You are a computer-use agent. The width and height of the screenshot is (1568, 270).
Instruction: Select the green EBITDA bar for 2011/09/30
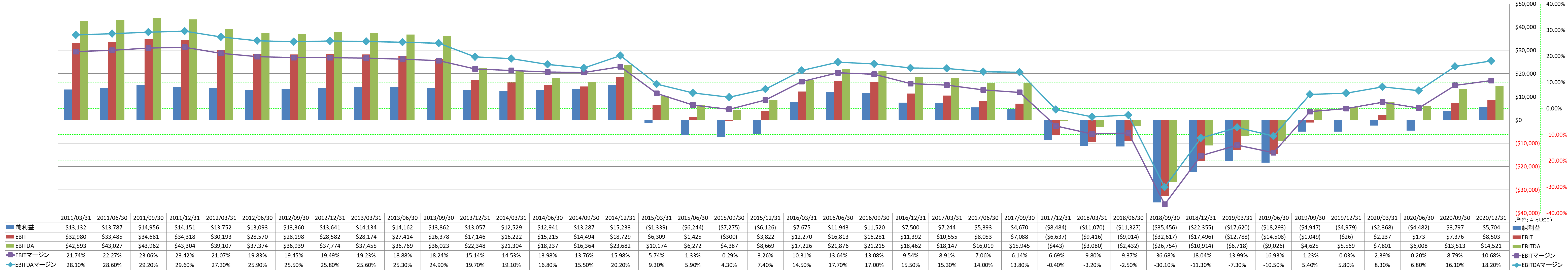(156, 69)
